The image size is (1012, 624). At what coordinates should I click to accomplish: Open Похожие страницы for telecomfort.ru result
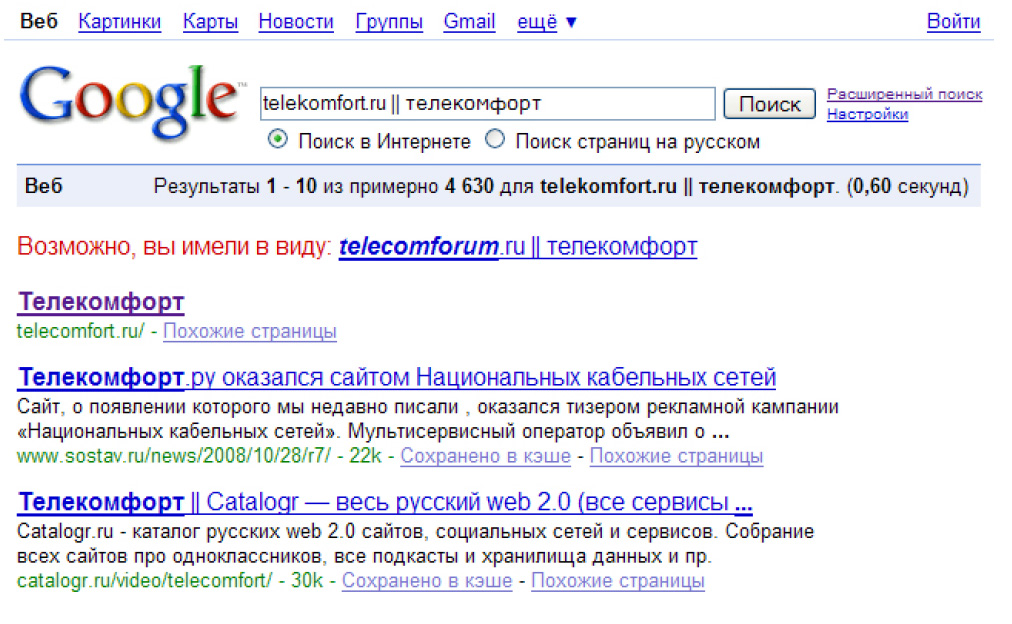(x=250, y=331)
